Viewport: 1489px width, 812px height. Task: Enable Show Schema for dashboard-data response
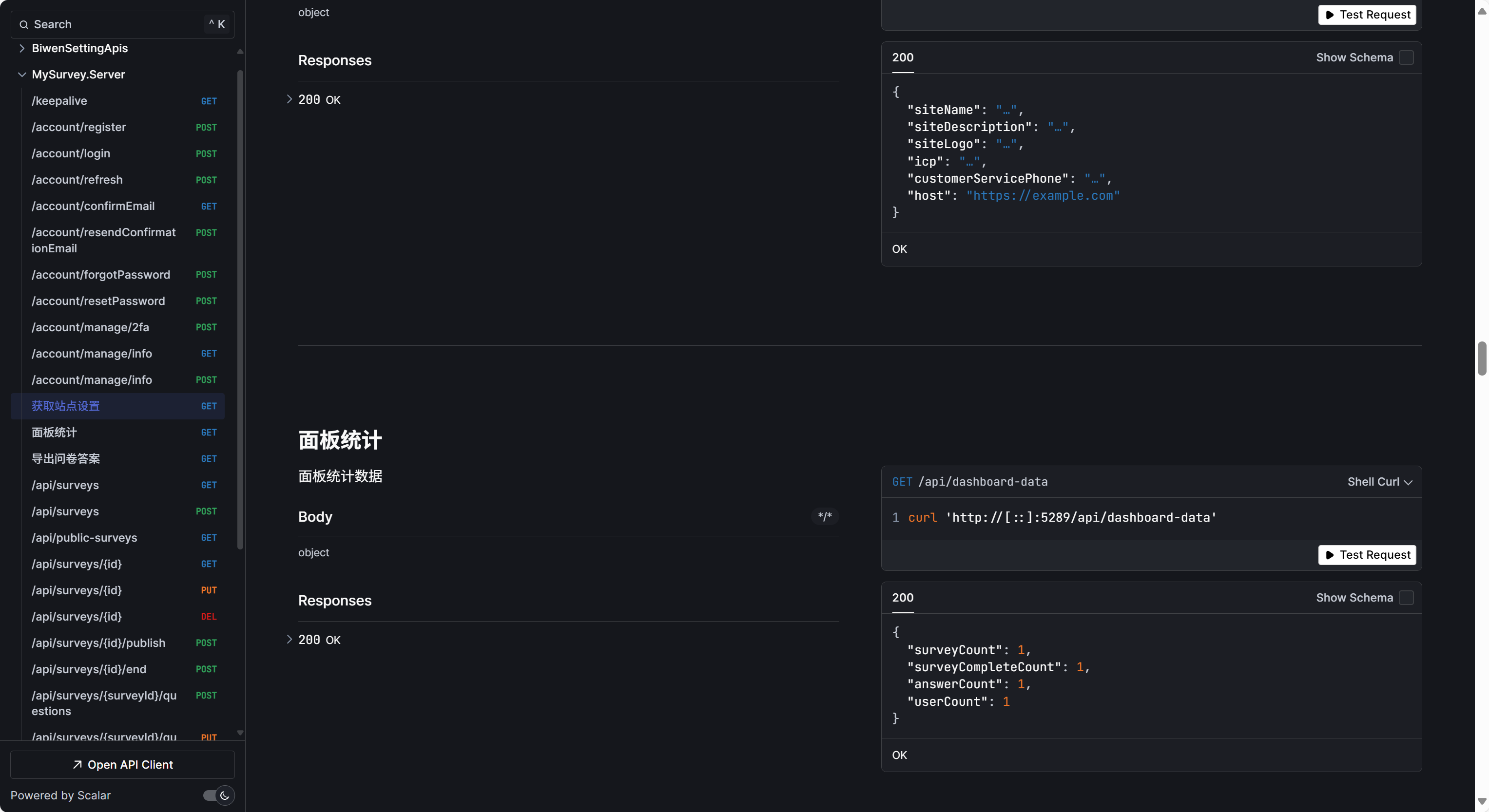point(1406,598)
